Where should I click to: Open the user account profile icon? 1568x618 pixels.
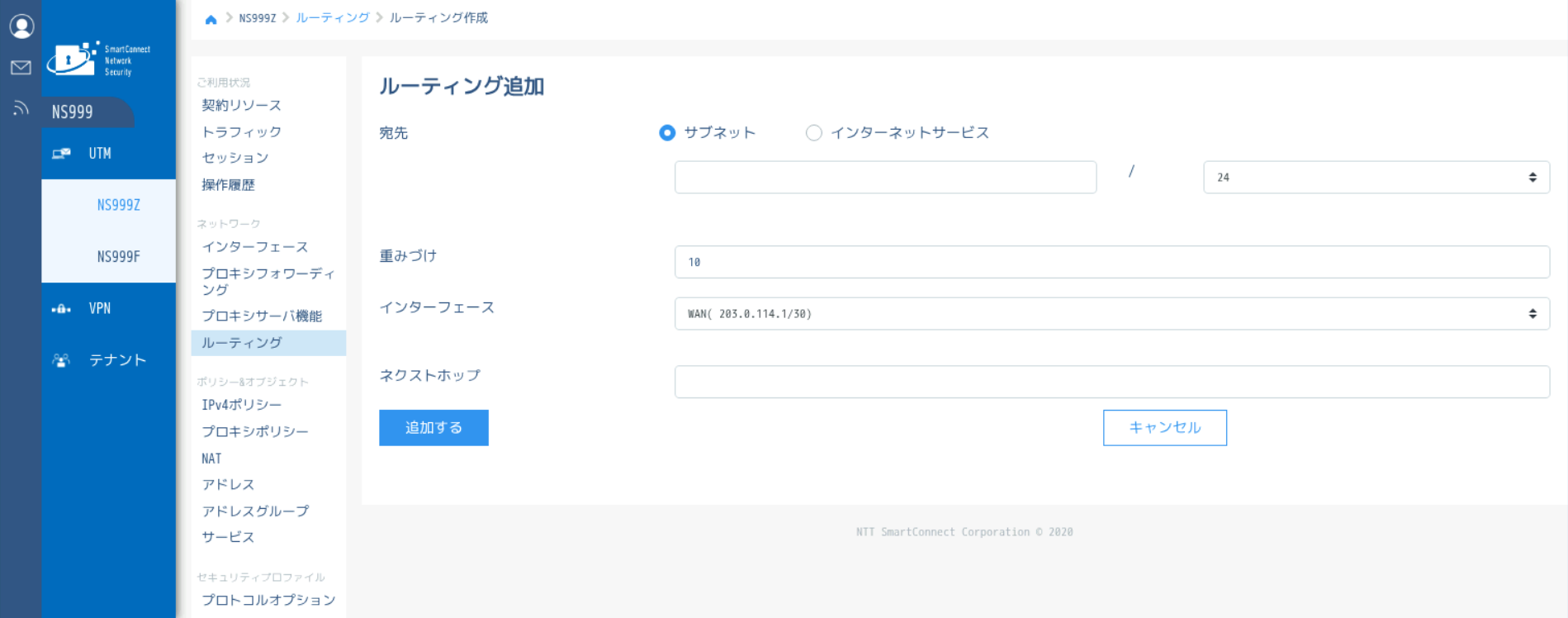click(21, 26)
